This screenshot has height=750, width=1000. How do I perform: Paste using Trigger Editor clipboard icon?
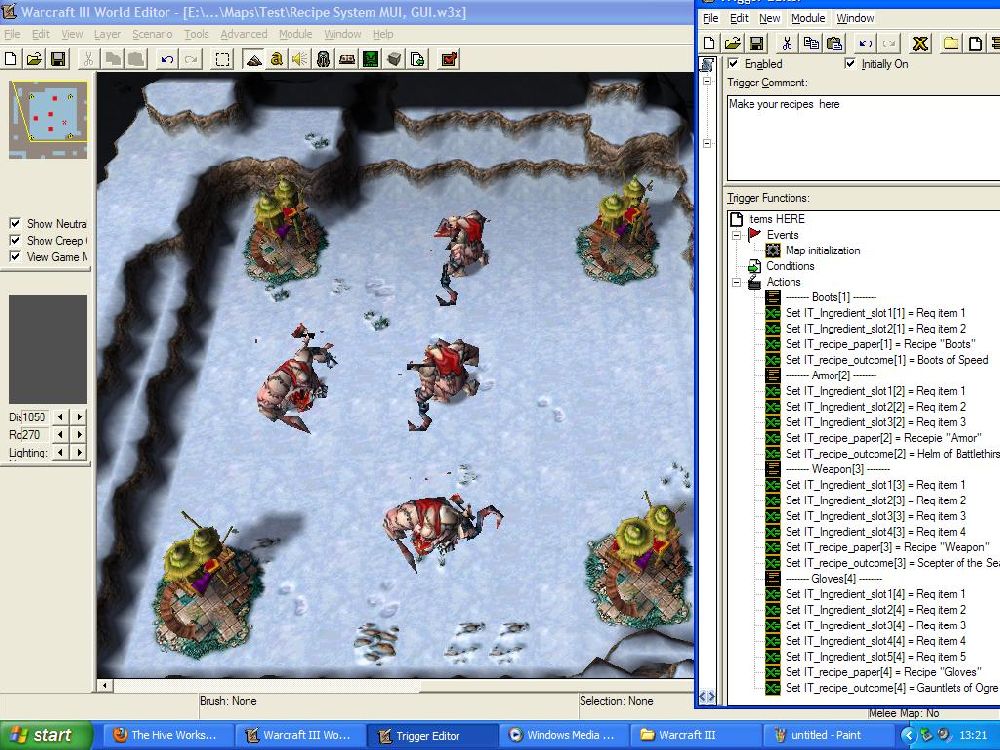coord(834,43)
